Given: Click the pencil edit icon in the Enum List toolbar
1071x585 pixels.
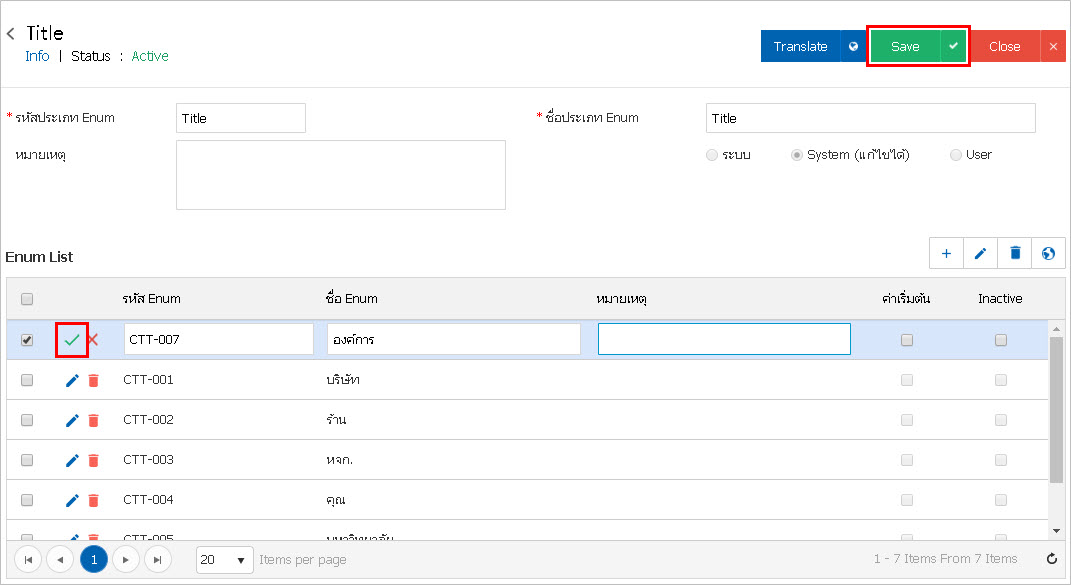Looking at the screenshot, I should [x=980, y=254].
